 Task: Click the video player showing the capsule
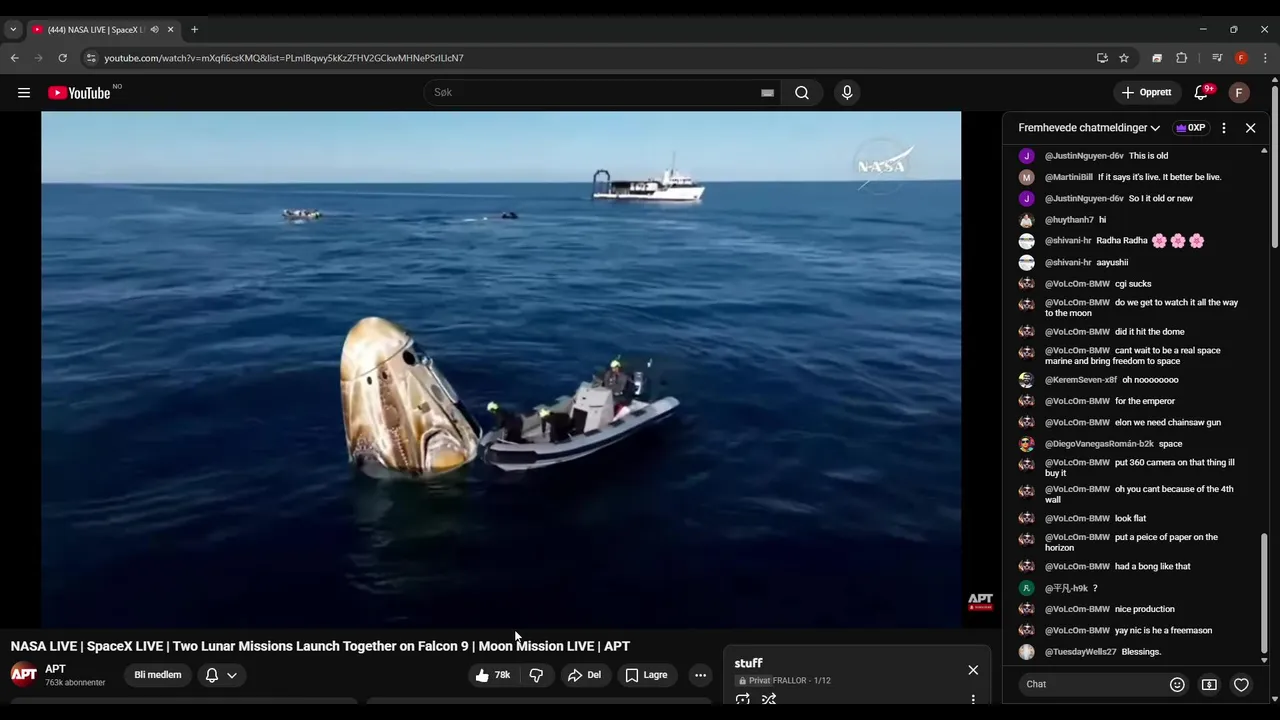pos(501,370)
